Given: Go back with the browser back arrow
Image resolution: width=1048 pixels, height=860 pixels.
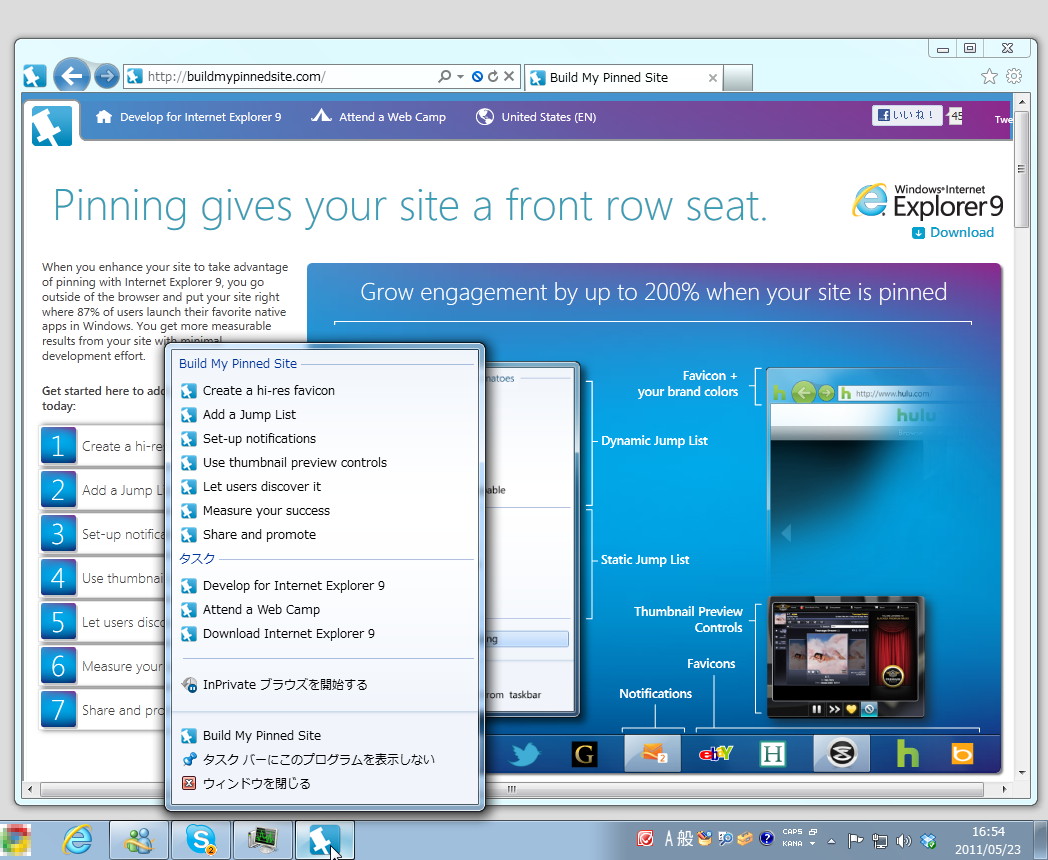Looking at the screenshot, I should coord(72,76).
